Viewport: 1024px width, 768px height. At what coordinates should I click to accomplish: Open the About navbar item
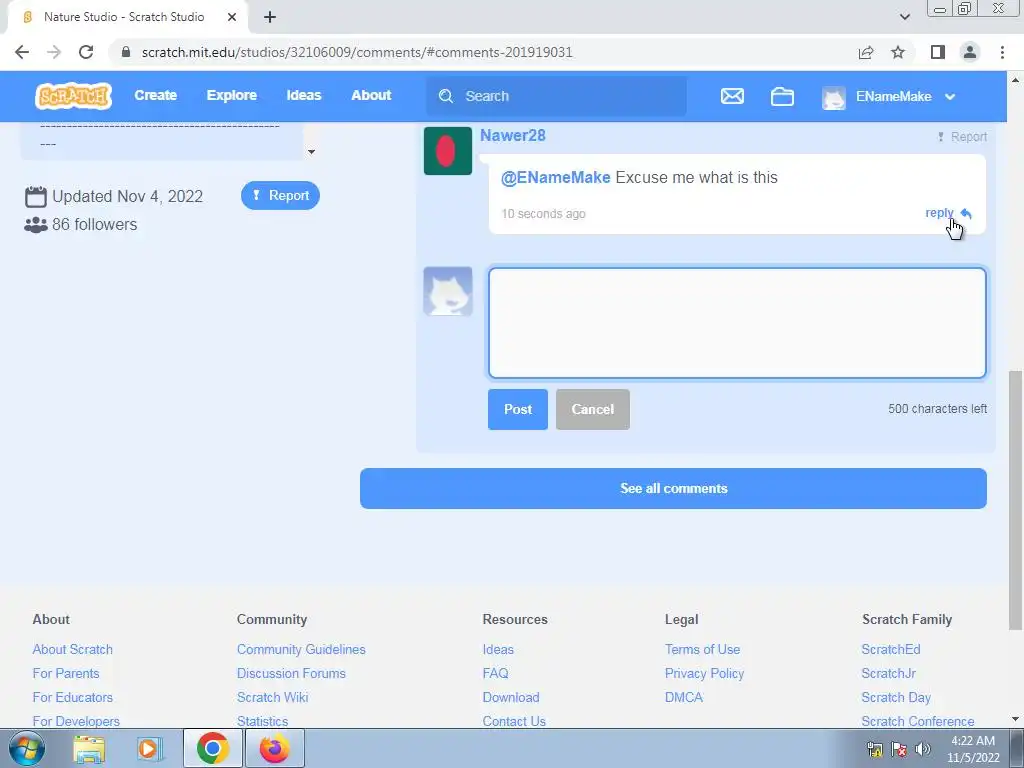[x=372, y=95]
